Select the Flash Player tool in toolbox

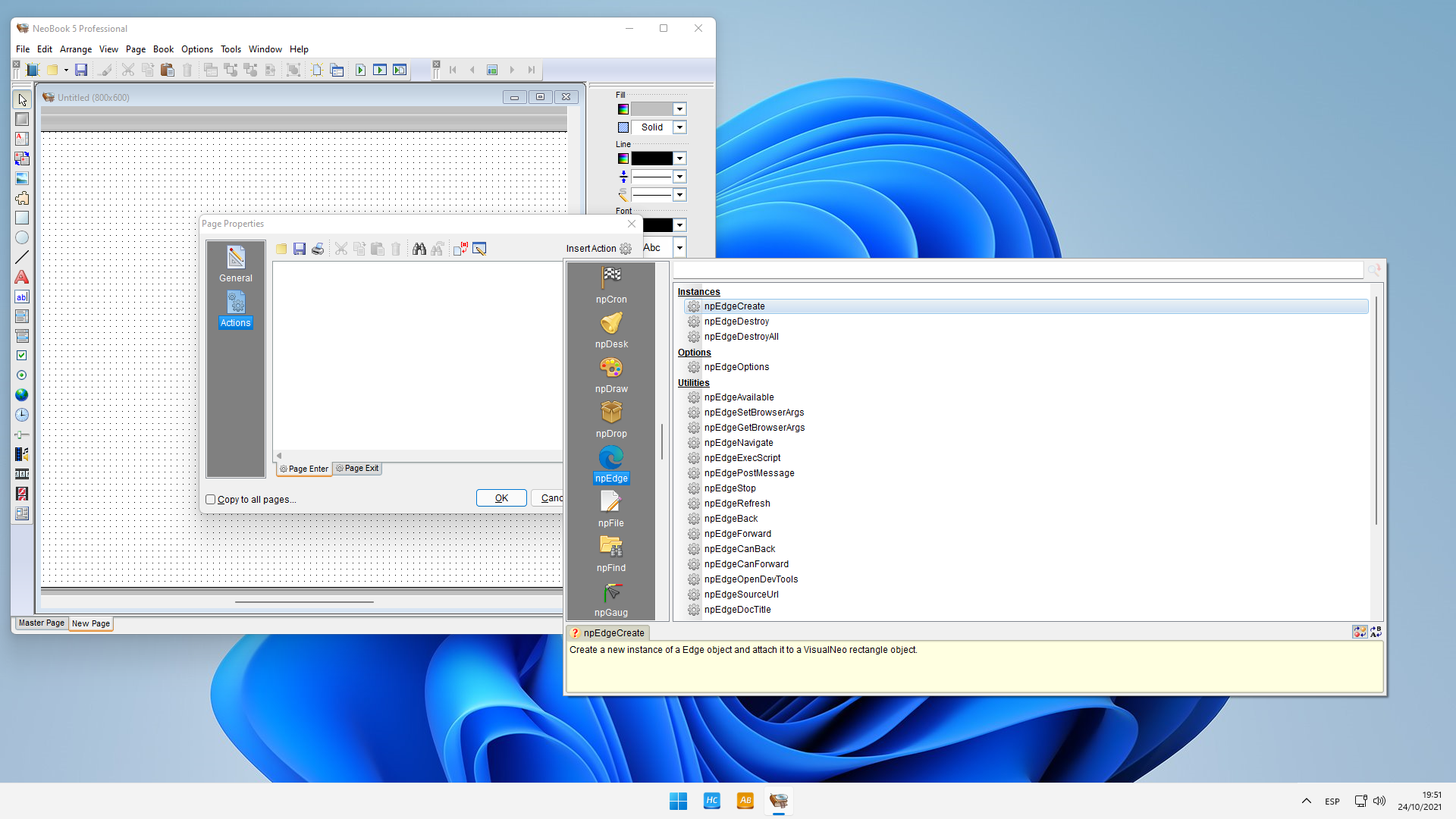[22, 494]
